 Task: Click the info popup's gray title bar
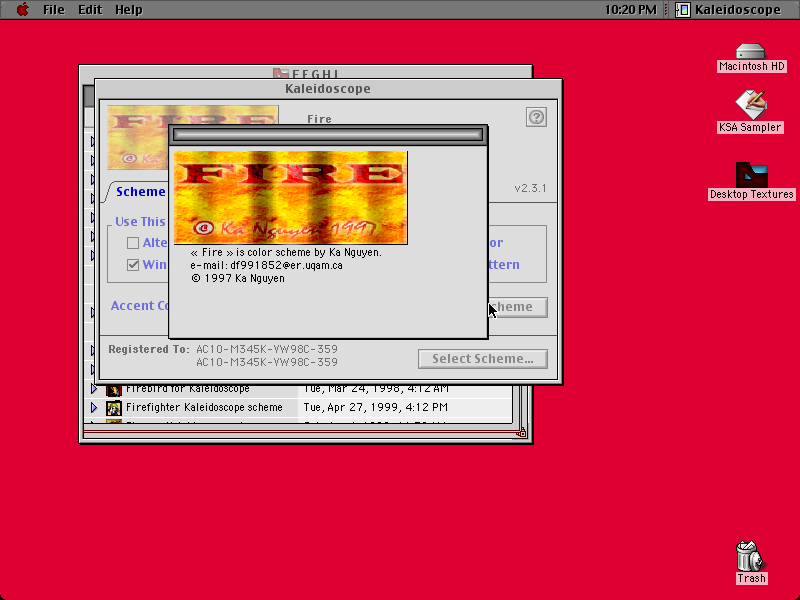click(328, 135)
